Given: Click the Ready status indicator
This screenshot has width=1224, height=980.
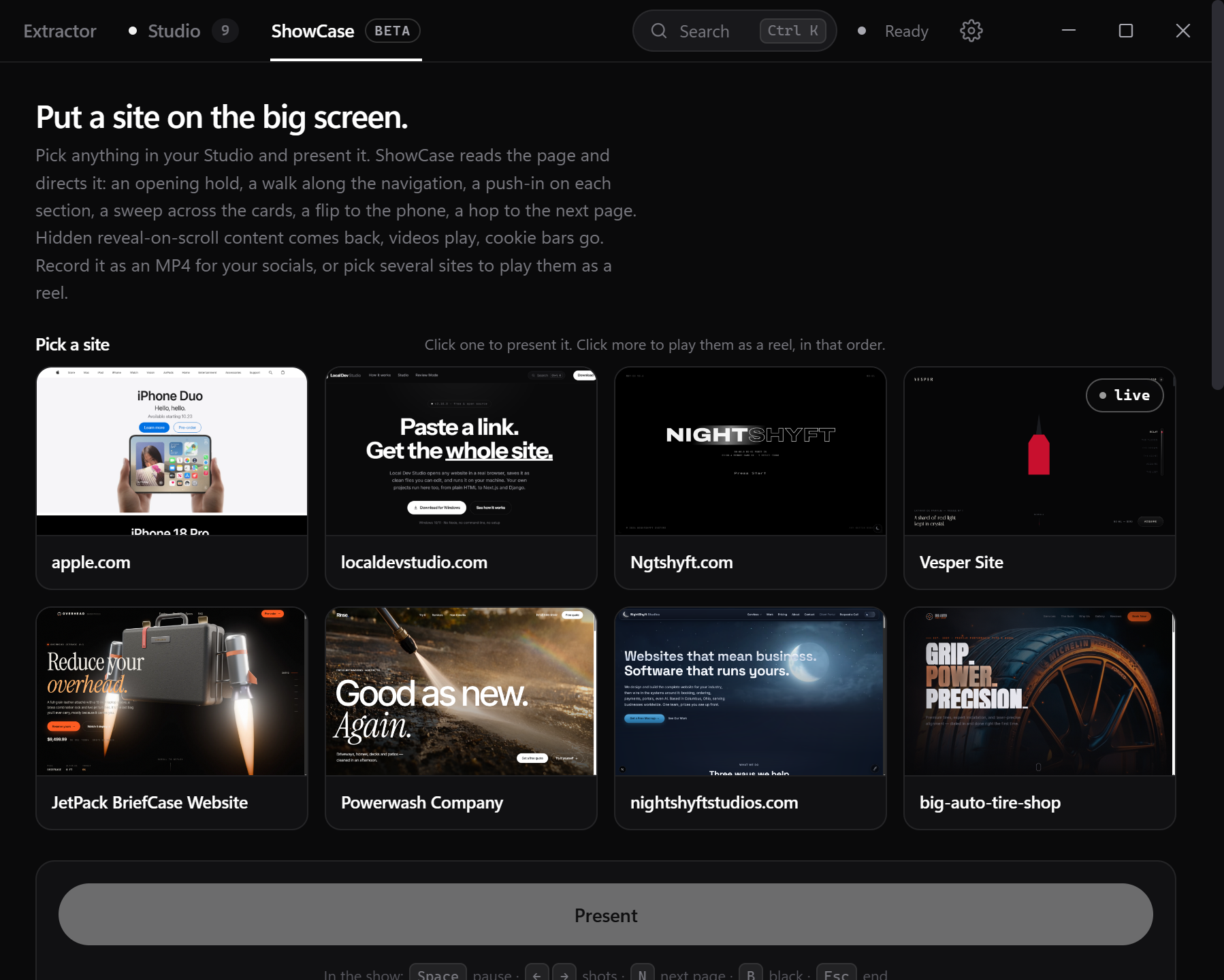Looking at the screenshot, I should point(893,31).
